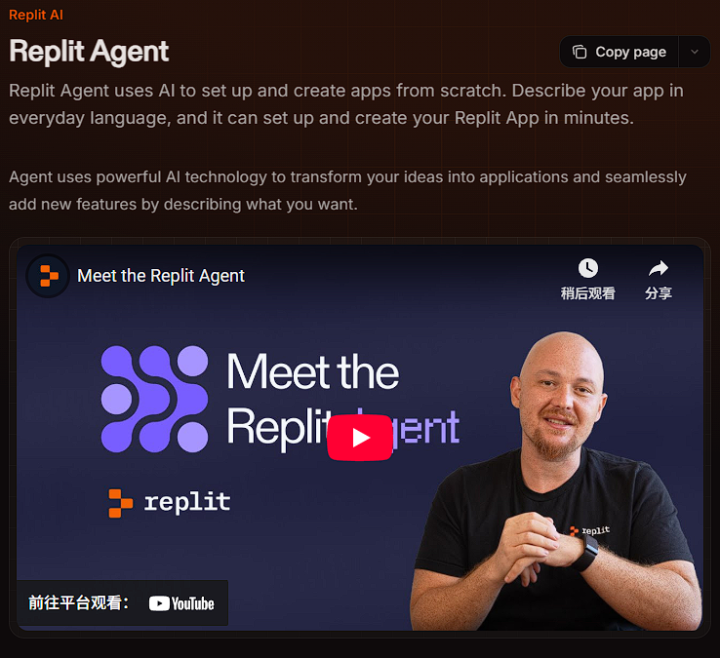Viewport: 720px width, 658px height.
Task: Open the video title Meet the Replit Agent
Action: [x=161, y=276]
